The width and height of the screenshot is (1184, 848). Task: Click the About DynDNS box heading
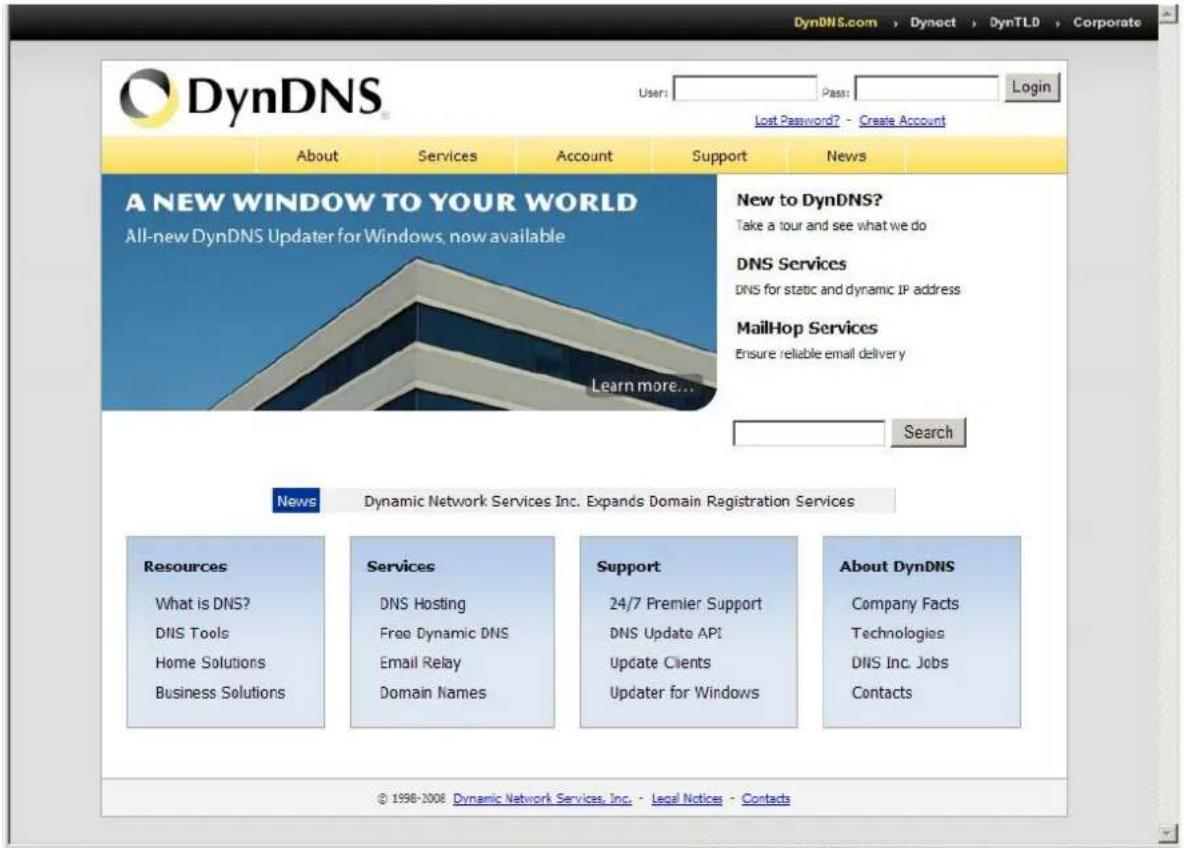coord(897,566)
